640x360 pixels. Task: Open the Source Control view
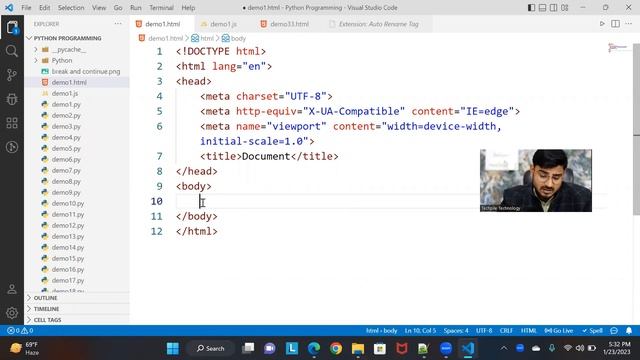click(x=12, y=75)
